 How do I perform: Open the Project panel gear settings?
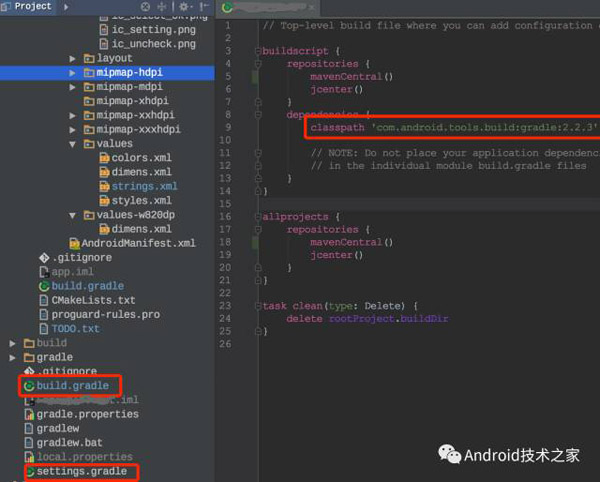pyautogui.click(x=185, y=7)
